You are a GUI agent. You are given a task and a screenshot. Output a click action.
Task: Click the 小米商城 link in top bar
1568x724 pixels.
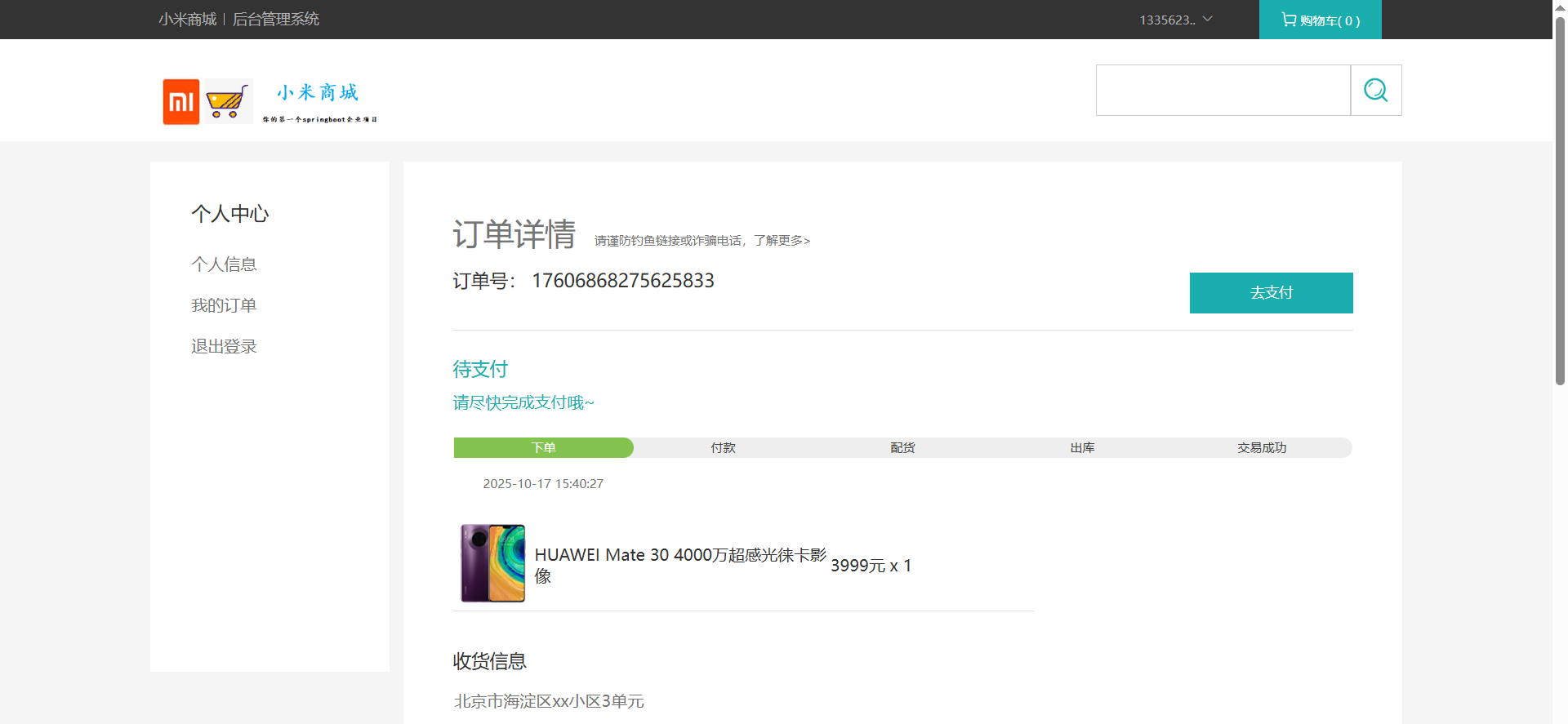click(x=187, y=19)
